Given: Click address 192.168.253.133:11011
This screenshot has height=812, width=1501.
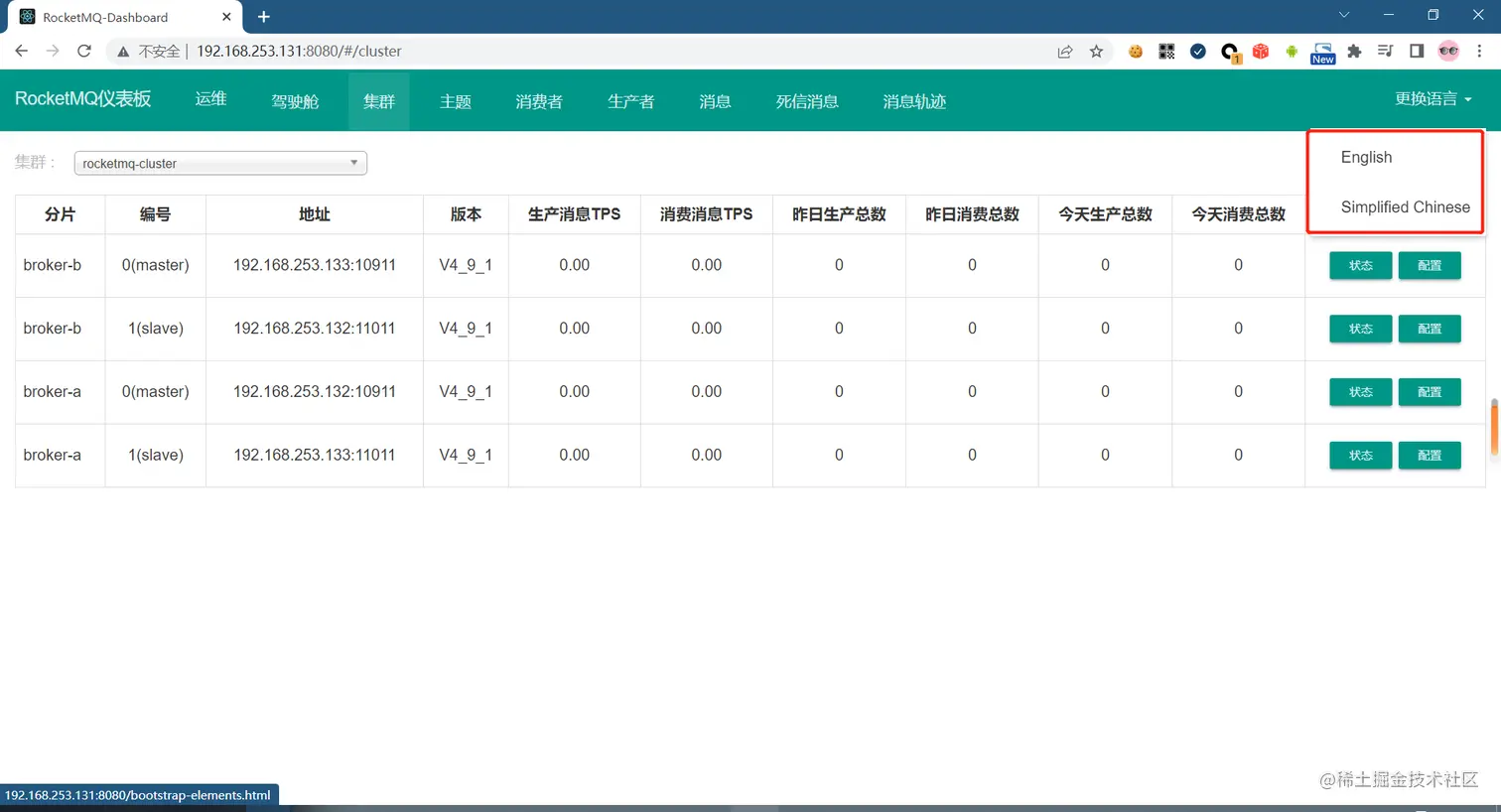Looking at the screenshot, I should pos(315,455).
